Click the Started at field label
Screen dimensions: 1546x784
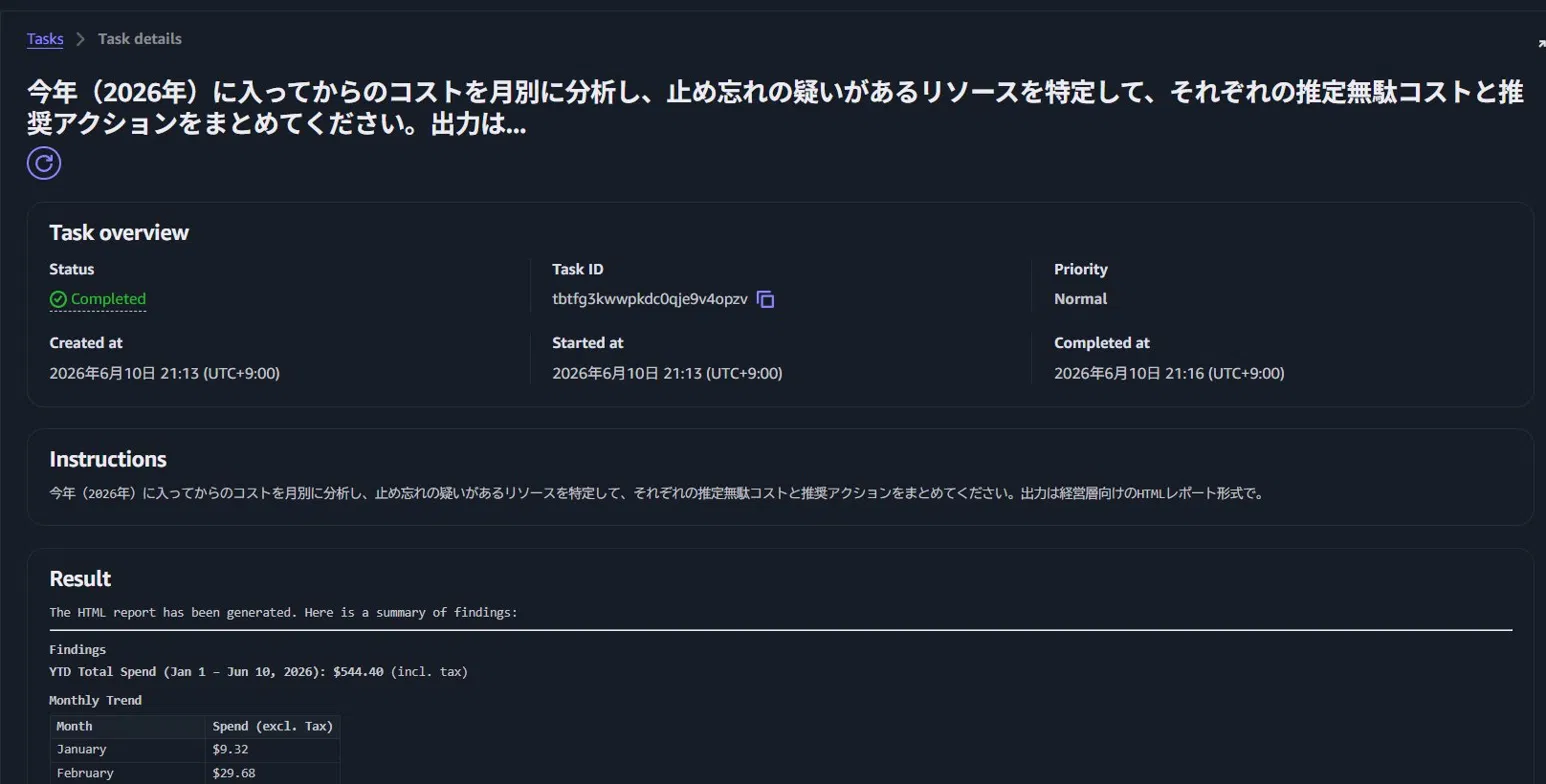(588, 343)
